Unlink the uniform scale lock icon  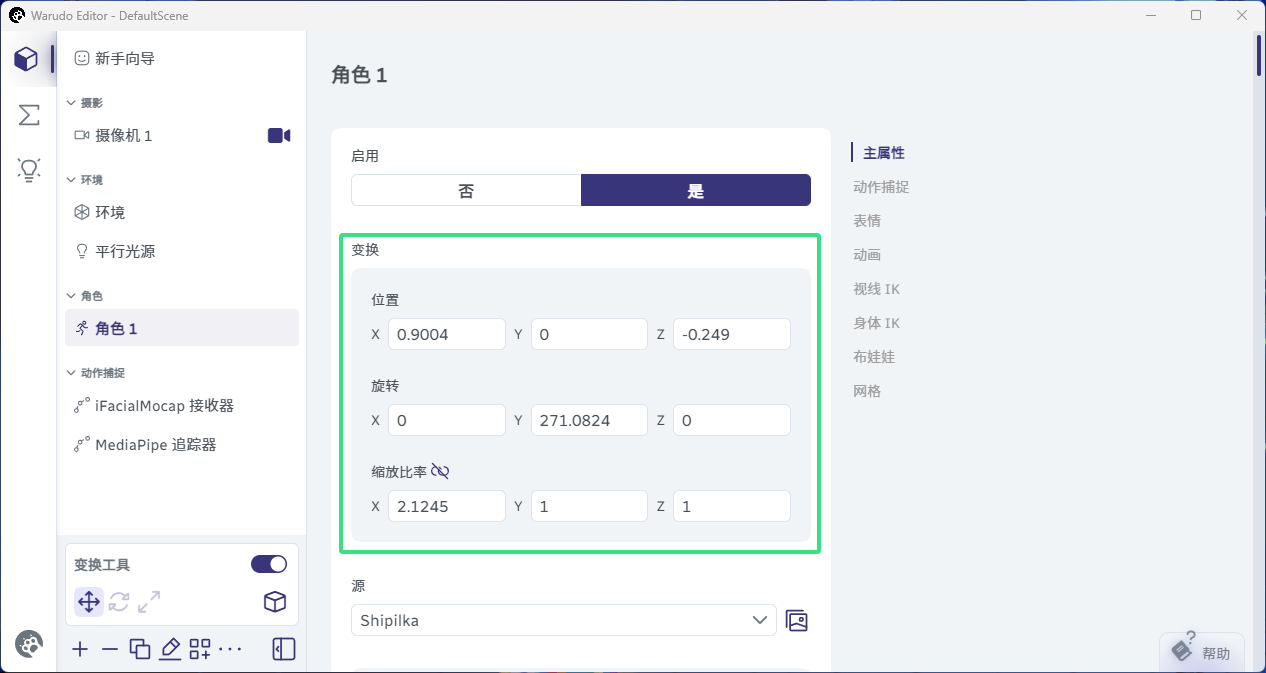click(x=440, y=471)
